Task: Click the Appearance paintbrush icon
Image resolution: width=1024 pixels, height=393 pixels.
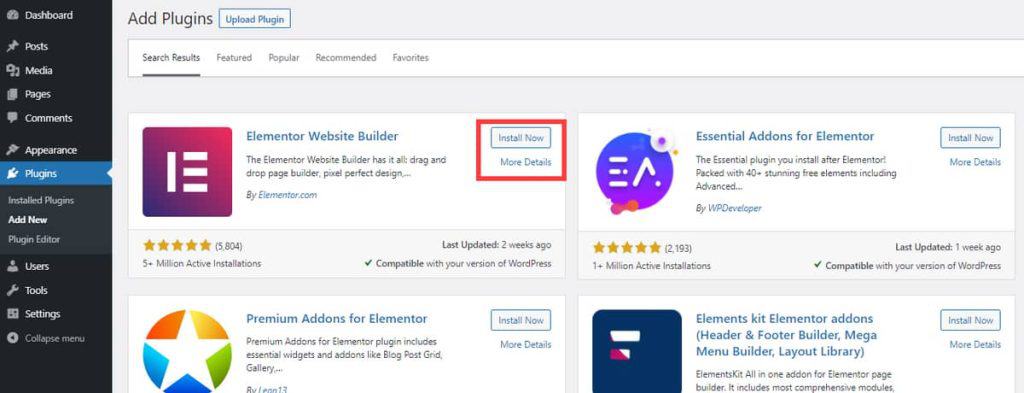Action: coord(12,150)
